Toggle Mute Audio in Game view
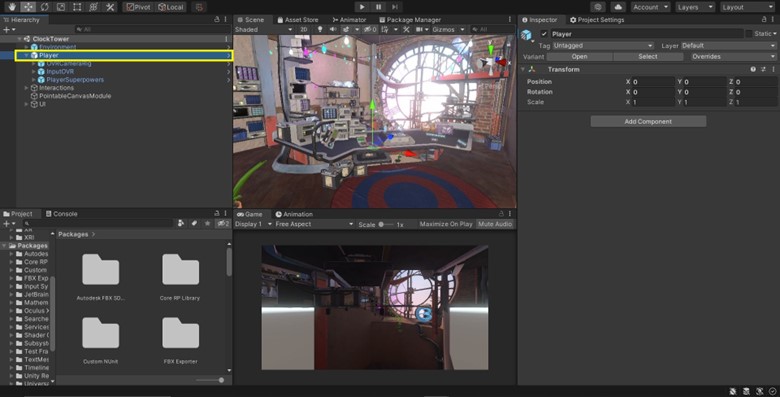 point(495,224)
